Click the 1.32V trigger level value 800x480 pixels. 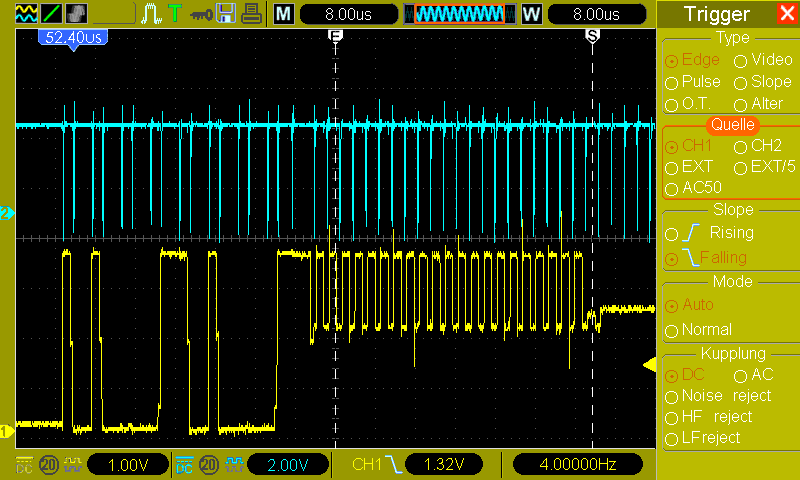(x=443, y=464)
